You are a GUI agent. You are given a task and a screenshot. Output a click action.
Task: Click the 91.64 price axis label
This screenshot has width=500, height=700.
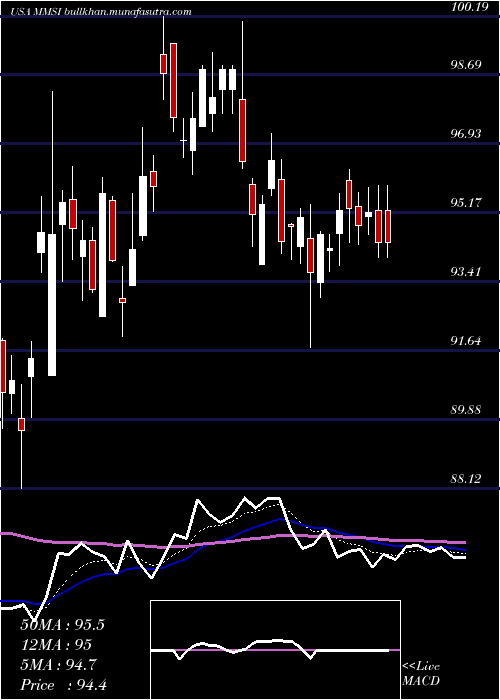click(466, 341)
